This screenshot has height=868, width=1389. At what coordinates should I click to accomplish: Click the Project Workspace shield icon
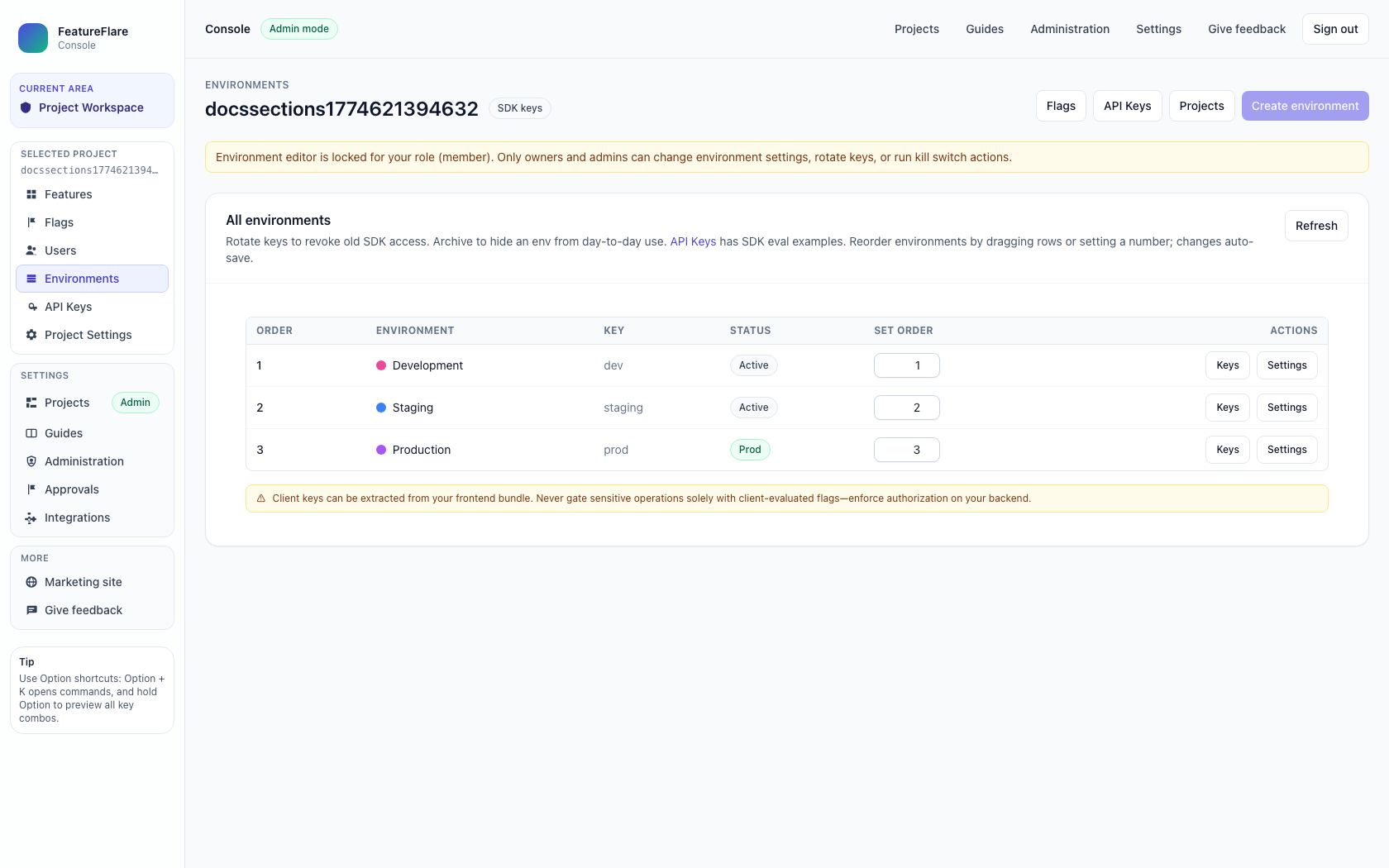click(26, 107)
